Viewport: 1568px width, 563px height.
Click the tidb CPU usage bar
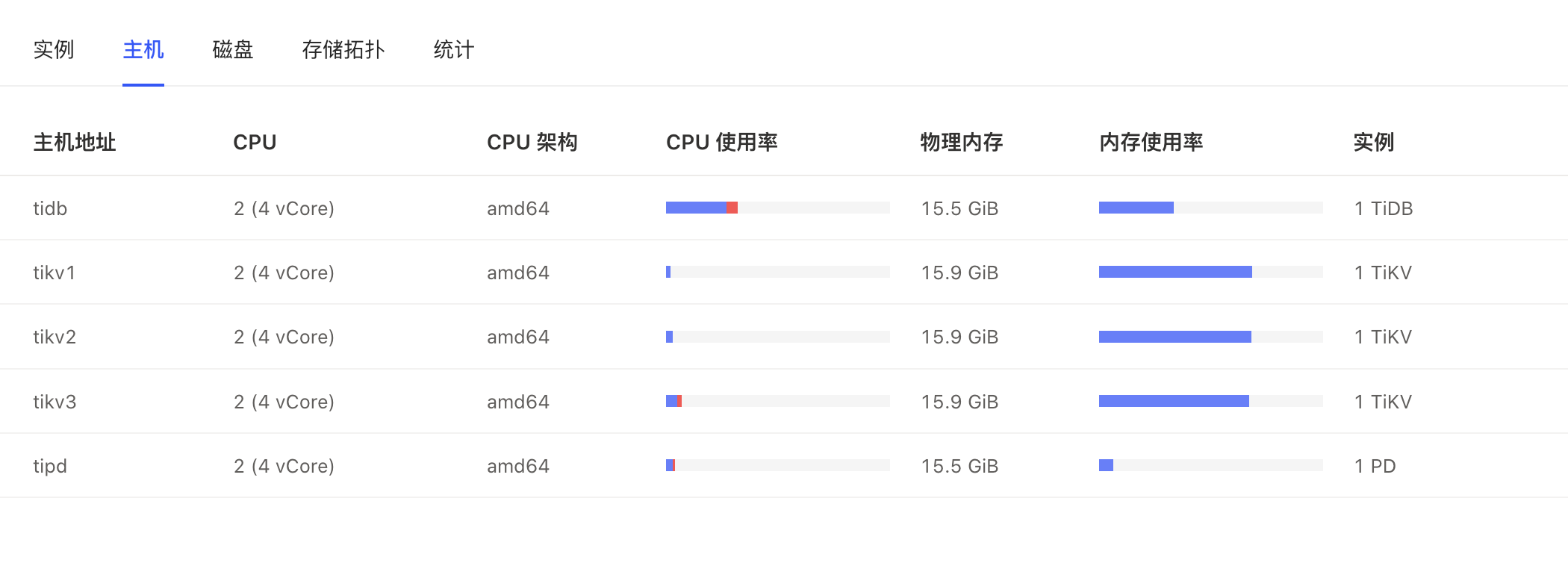point(777,208)
